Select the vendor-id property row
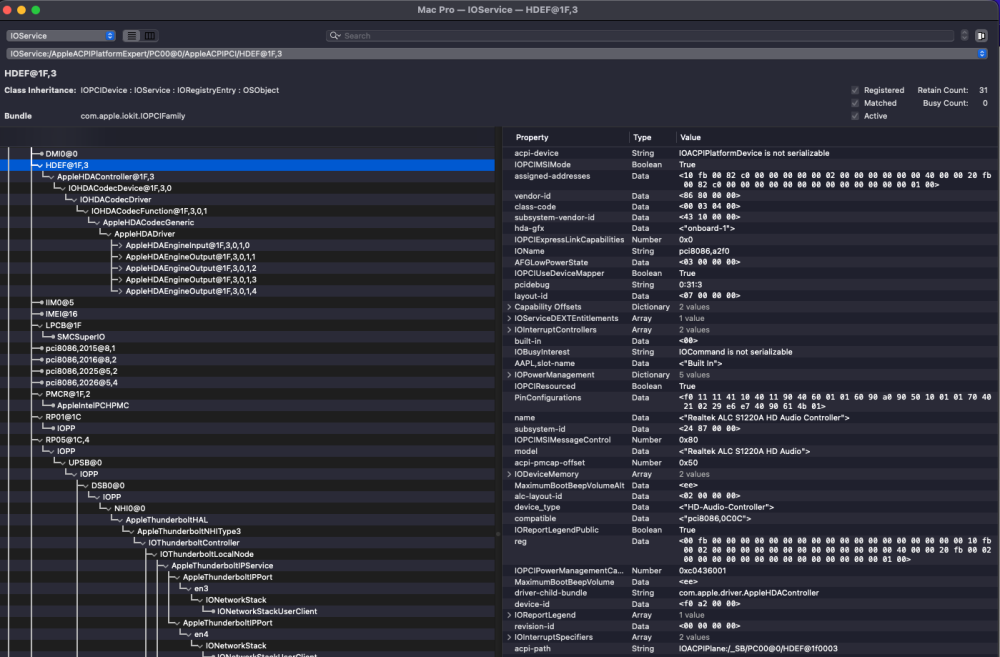 pyautogui.click(x=751, y=196)
